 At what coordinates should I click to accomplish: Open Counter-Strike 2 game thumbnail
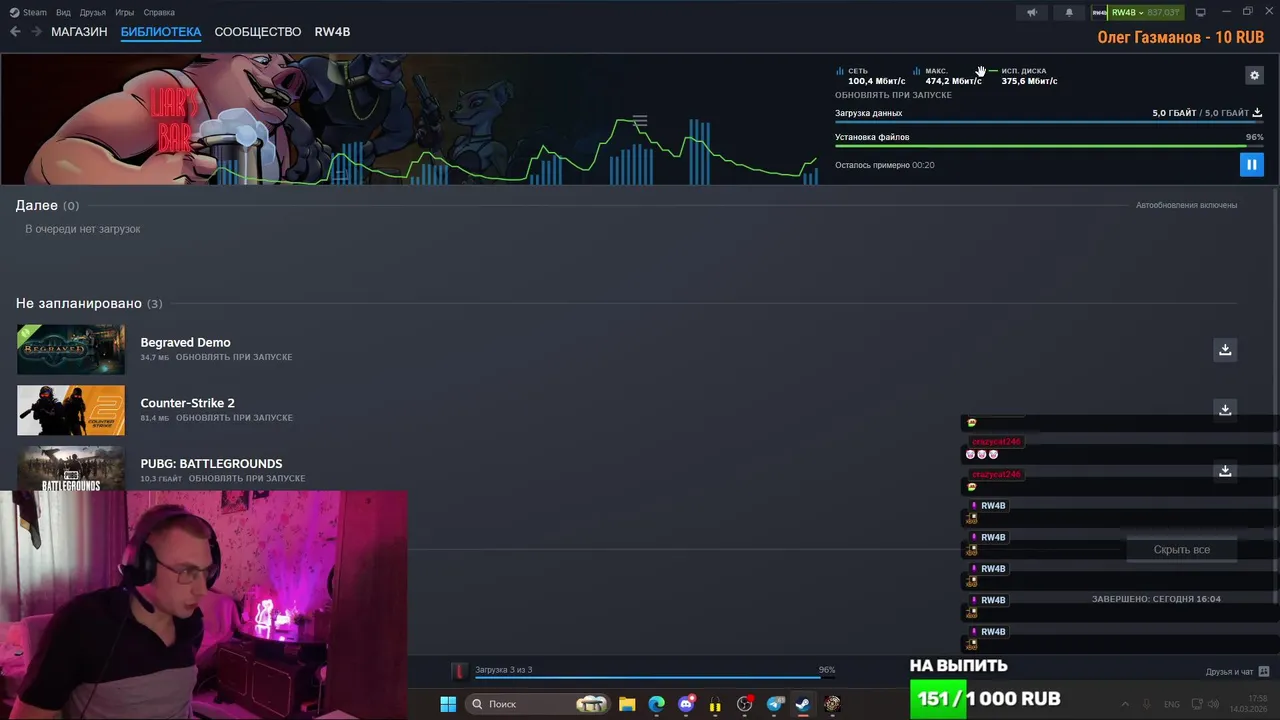point(71,410)
